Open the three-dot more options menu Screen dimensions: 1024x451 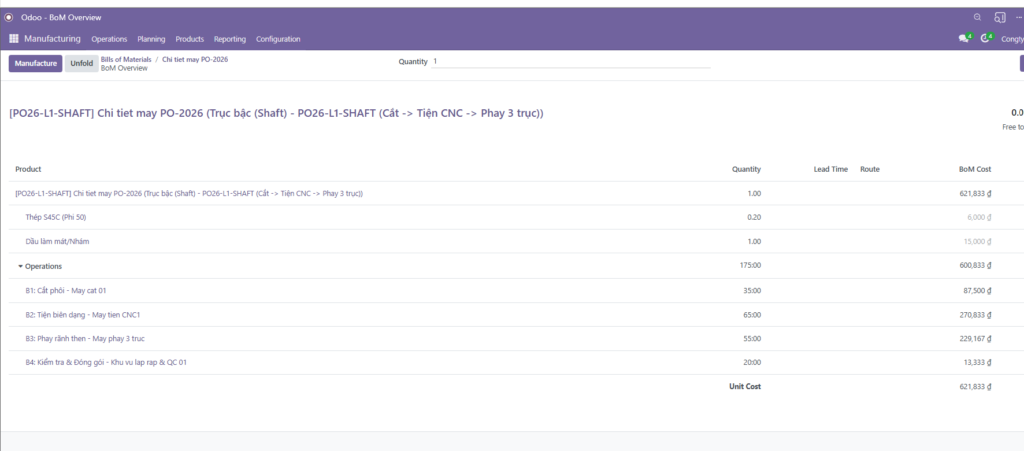tap(1019, 18)
